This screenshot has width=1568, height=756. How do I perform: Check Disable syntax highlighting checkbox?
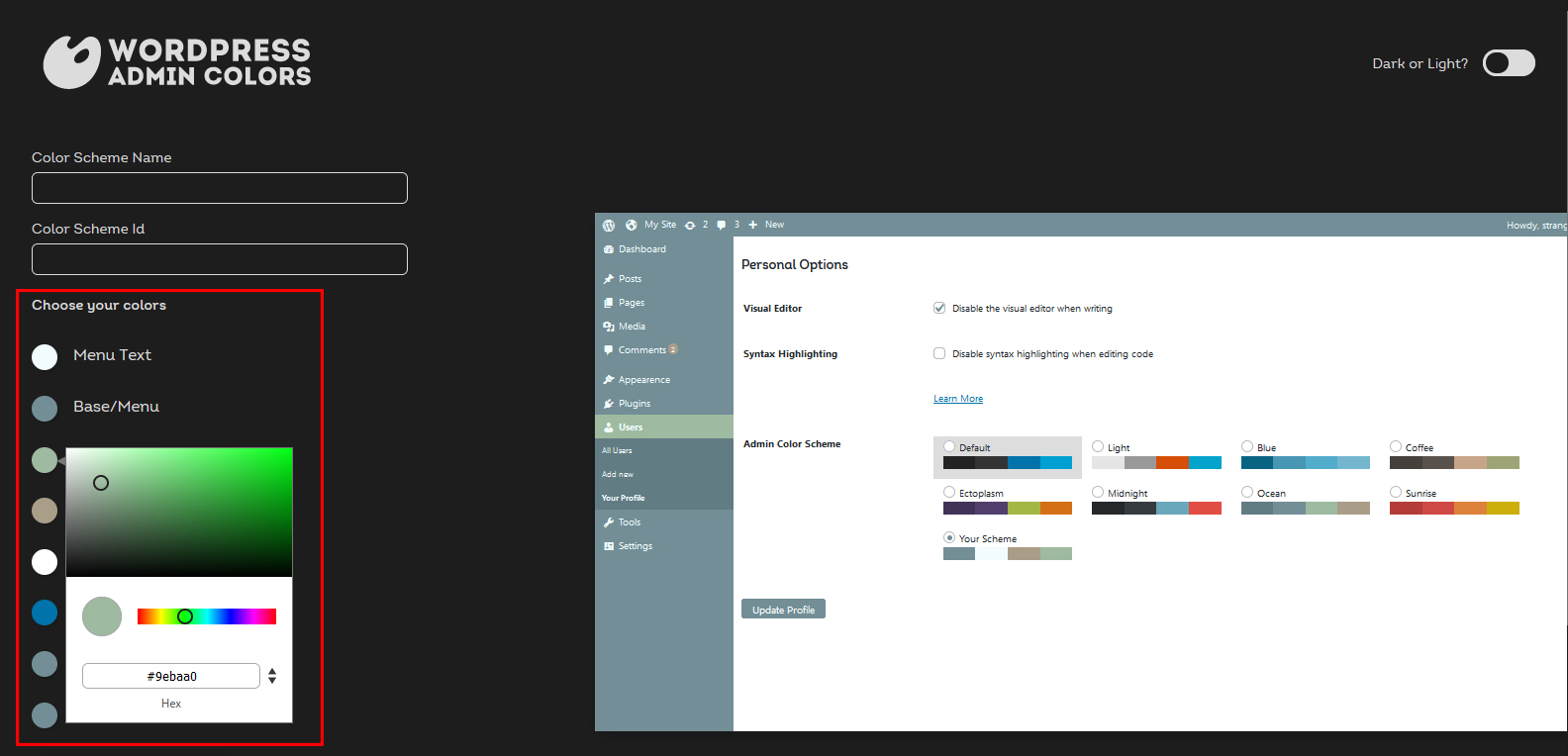click(939, 353)
